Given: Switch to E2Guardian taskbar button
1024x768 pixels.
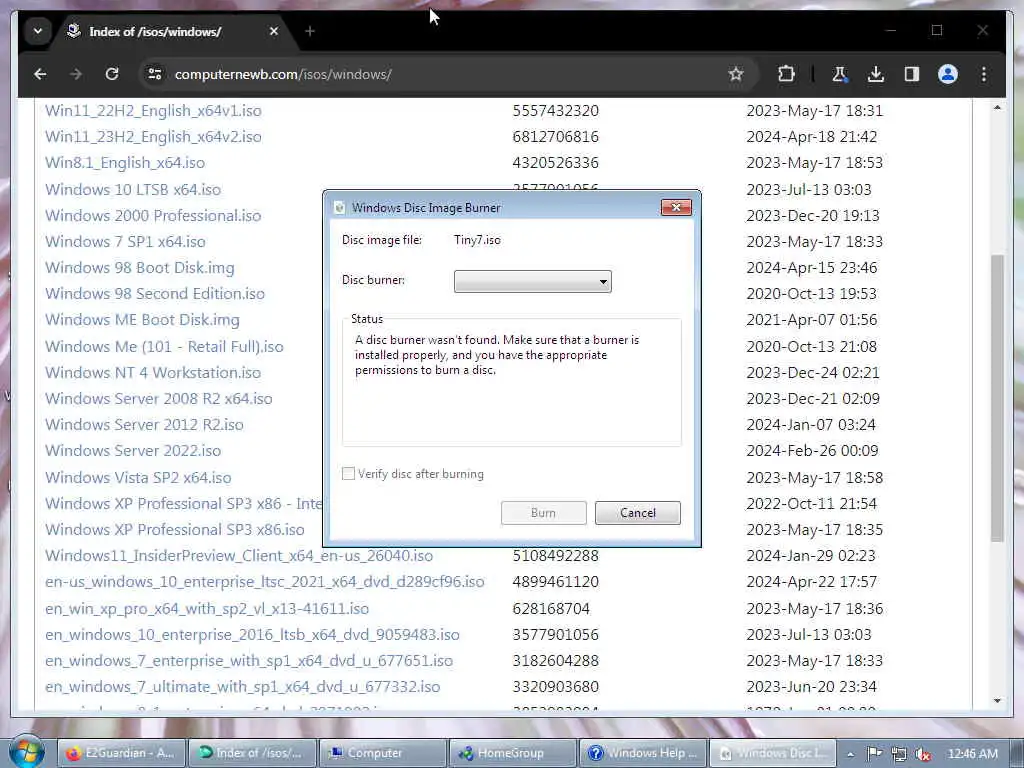Looking at the screenshot, I should click(x=121, y=753).
